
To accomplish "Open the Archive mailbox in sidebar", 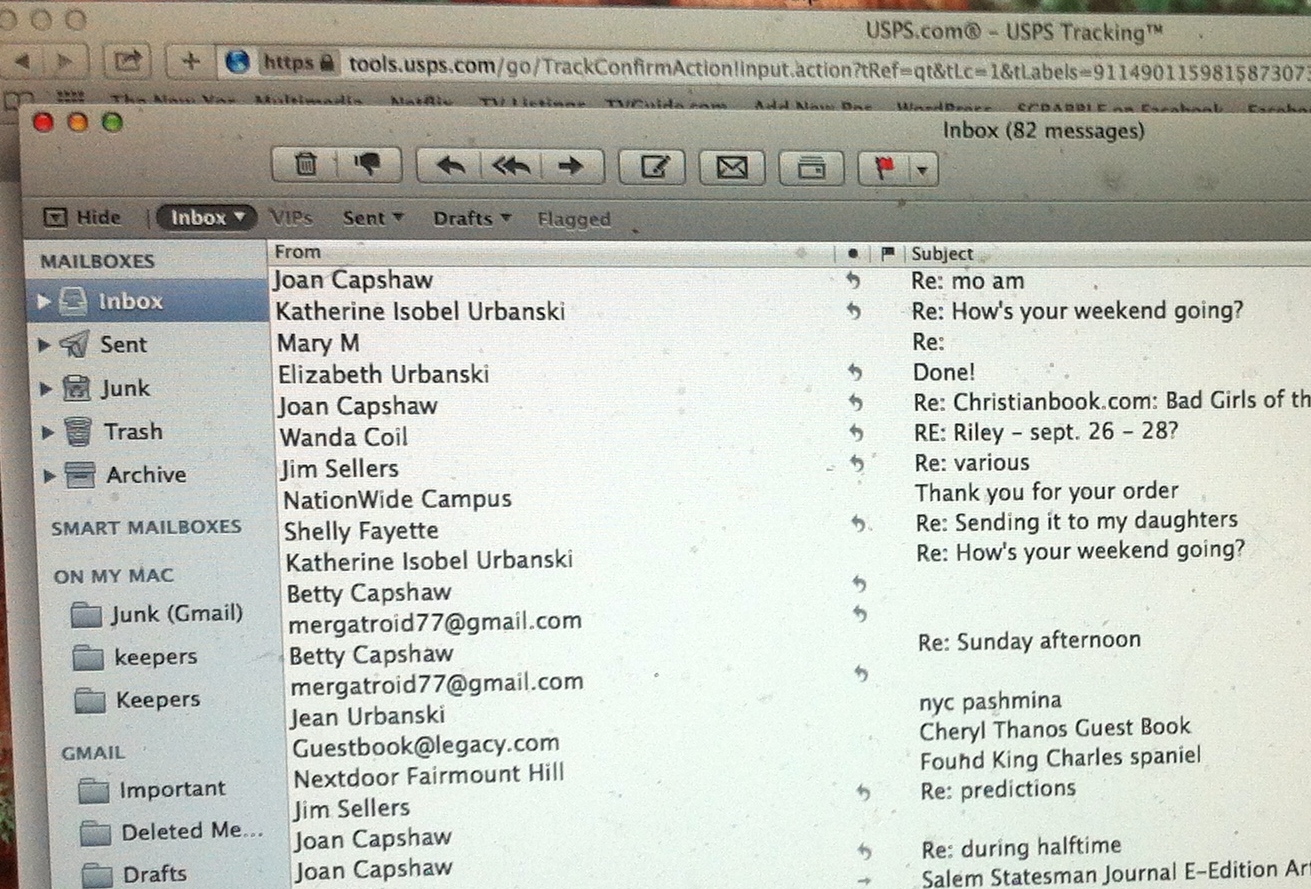I will 145,475.
